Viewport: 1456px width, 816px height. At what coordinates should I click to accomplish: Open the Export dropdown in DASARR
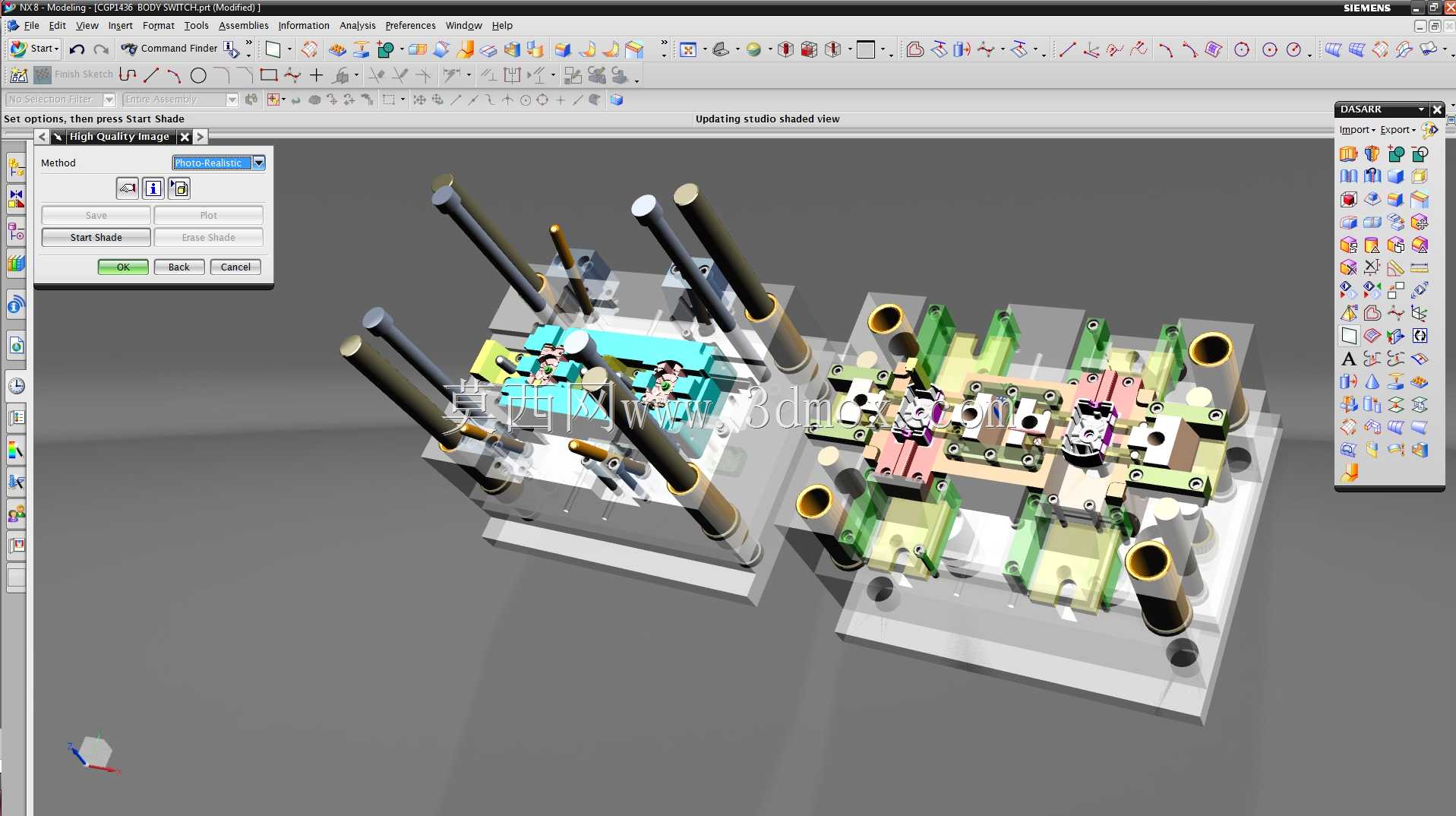click(x=1398, y=130)
